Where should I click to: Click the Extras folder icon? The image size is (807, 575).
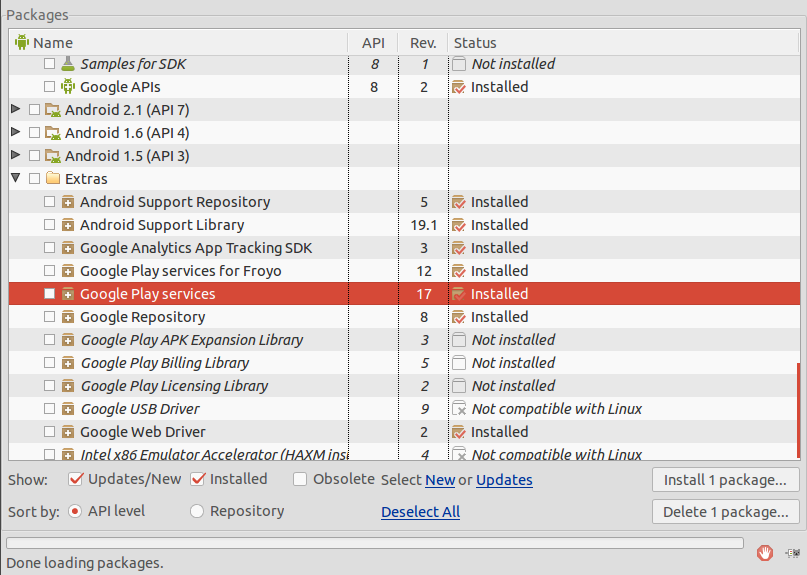point(52,178)
